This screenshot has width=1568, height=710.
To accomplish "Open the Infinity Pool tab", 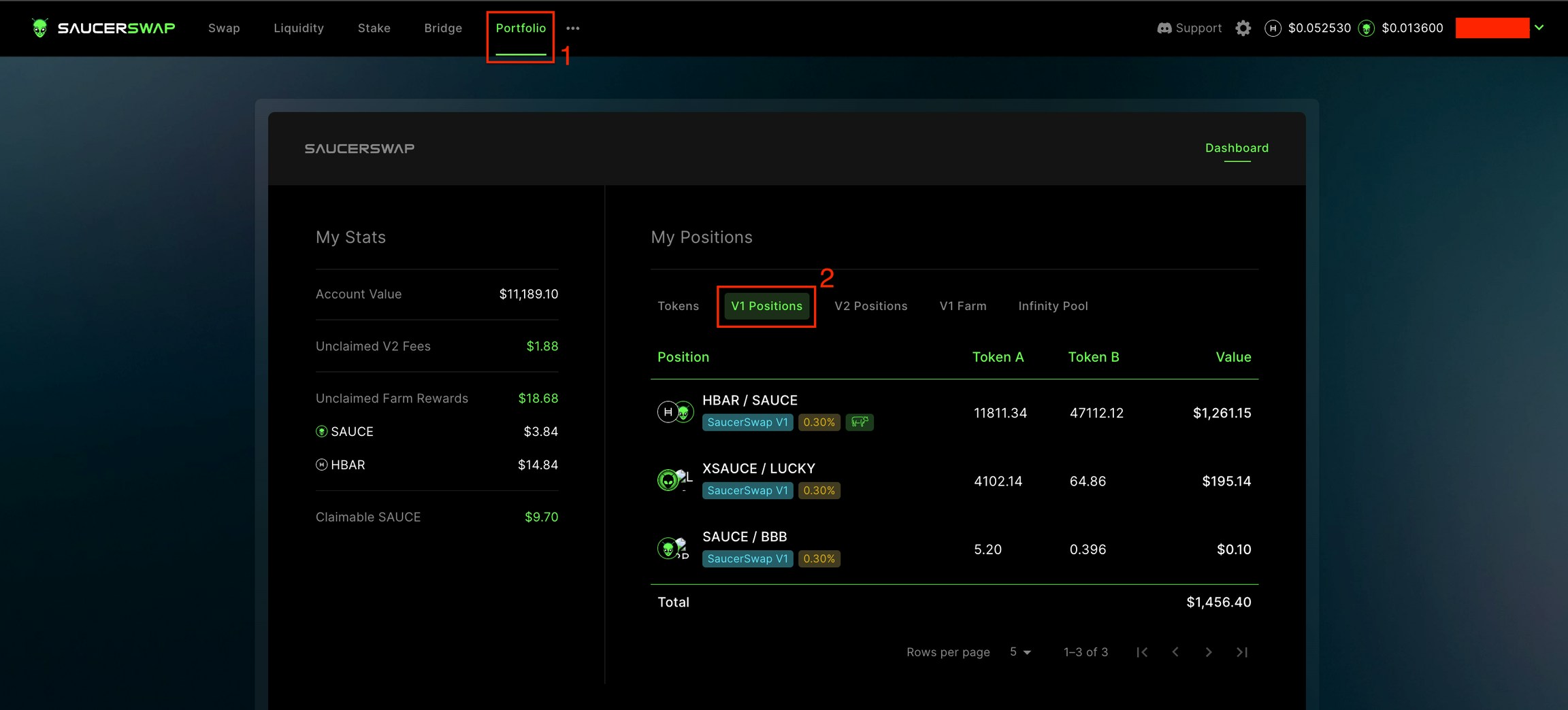I will coord(1053,306).
